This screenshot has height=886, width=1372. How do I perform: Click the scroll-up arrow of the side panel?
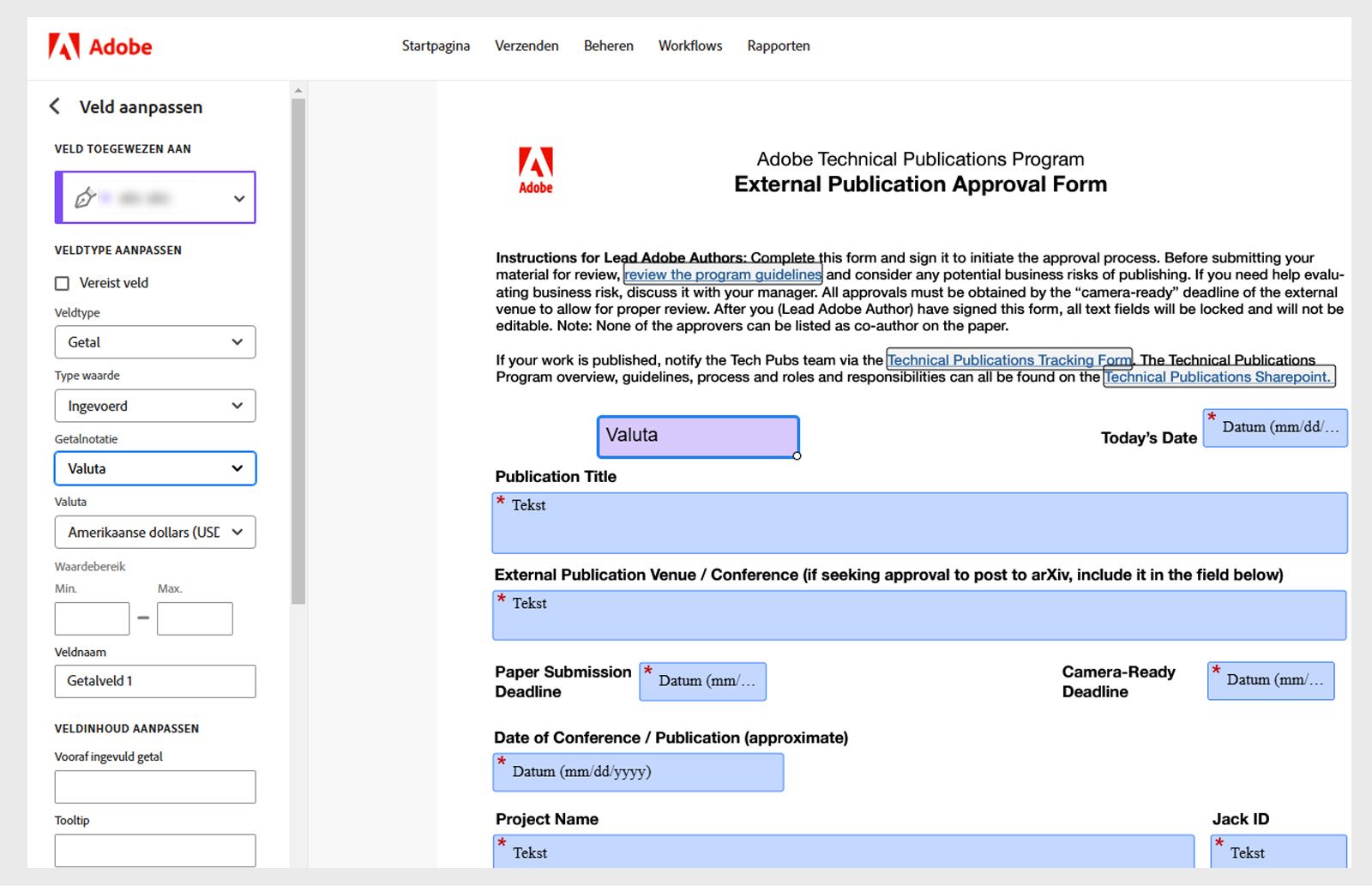coord(298,90)
